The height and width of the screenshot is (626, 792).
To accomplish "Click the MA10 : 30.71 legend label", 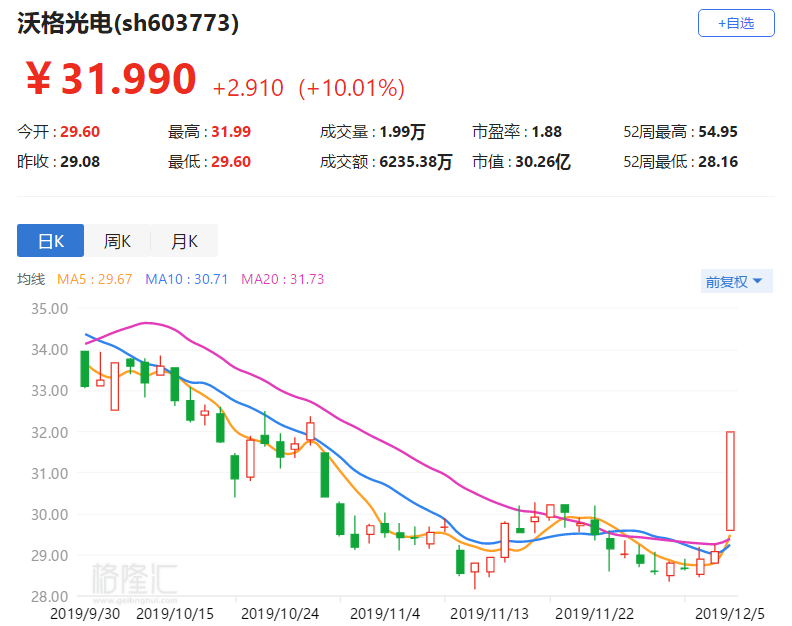I will tap(186, 279).
